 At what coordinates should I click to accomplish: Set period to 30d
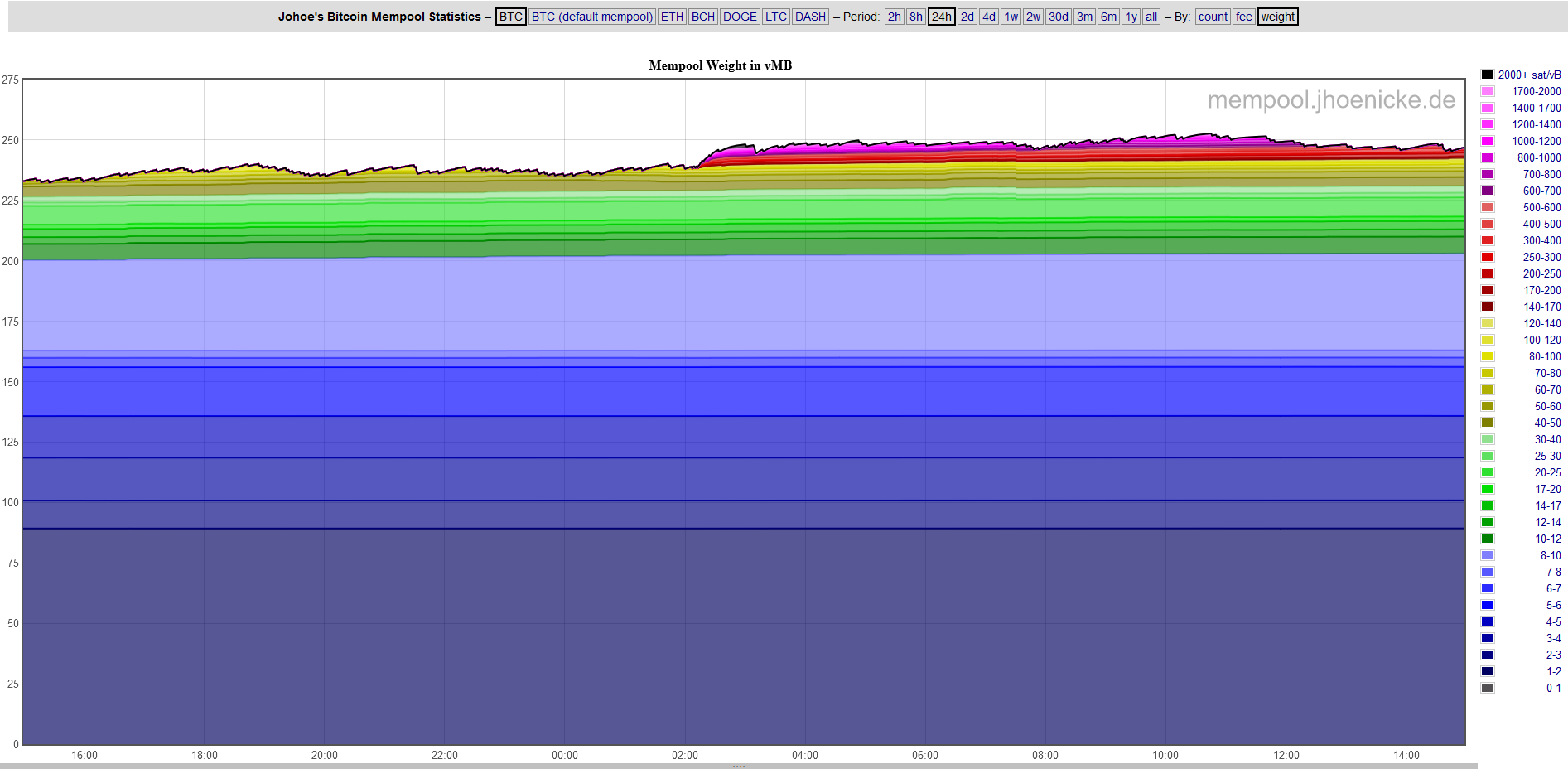coord(1059,17)
